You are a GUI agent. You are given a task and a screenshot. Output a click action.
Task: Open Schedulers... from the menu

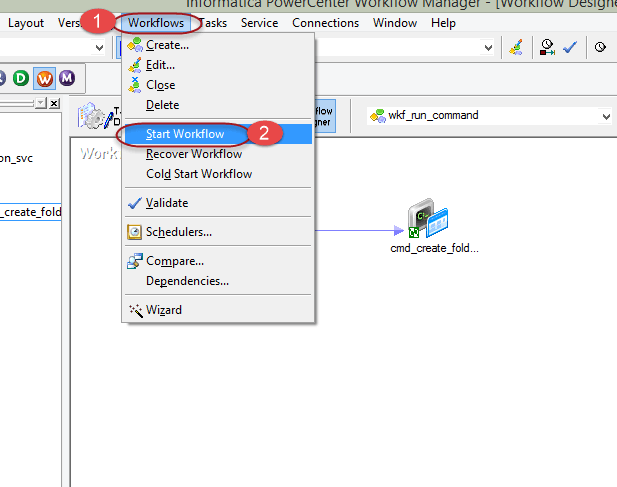coord(178,232)
